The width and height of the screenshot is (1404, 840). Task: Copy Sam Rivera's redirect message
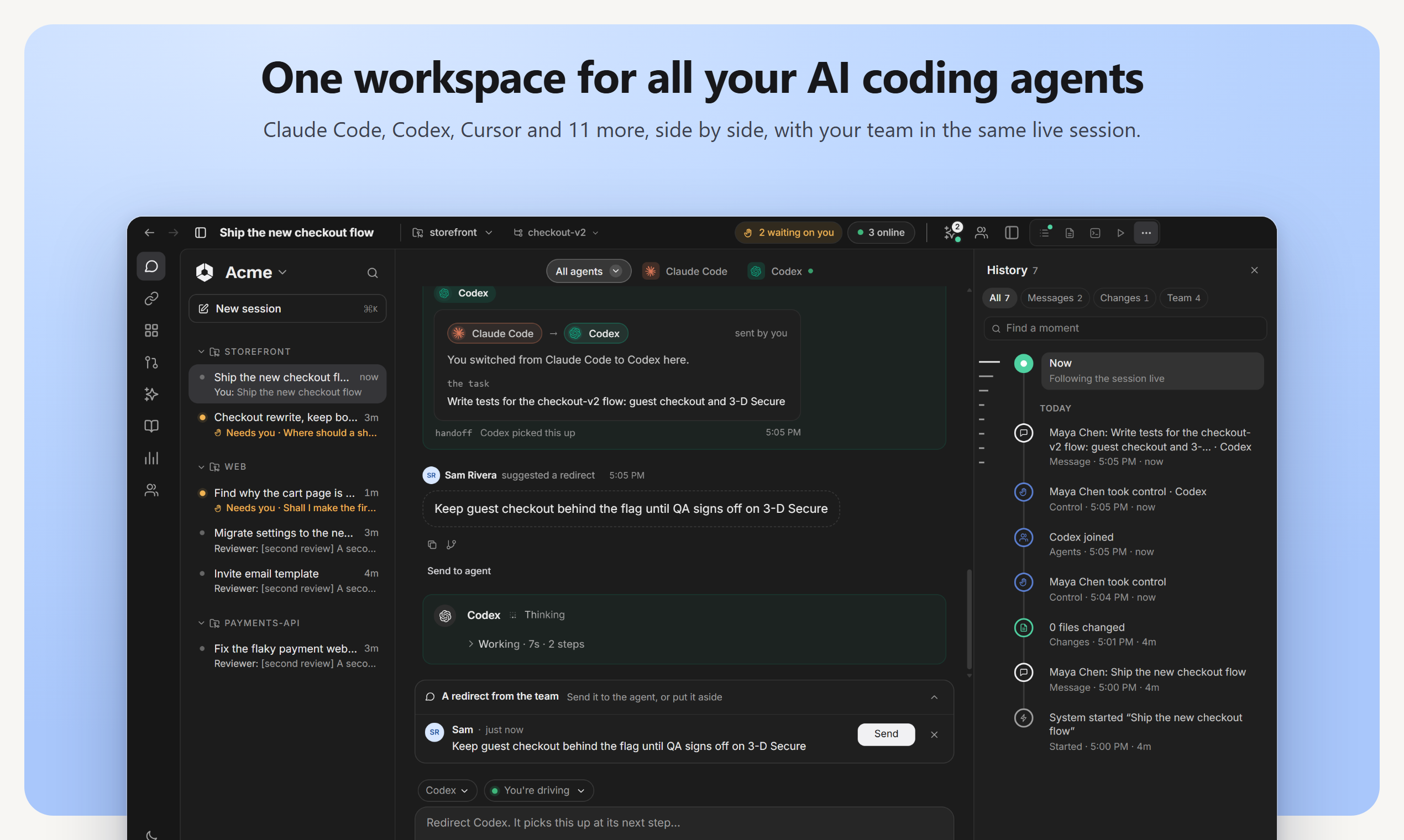pyautogui.click(x=432, y=544)
